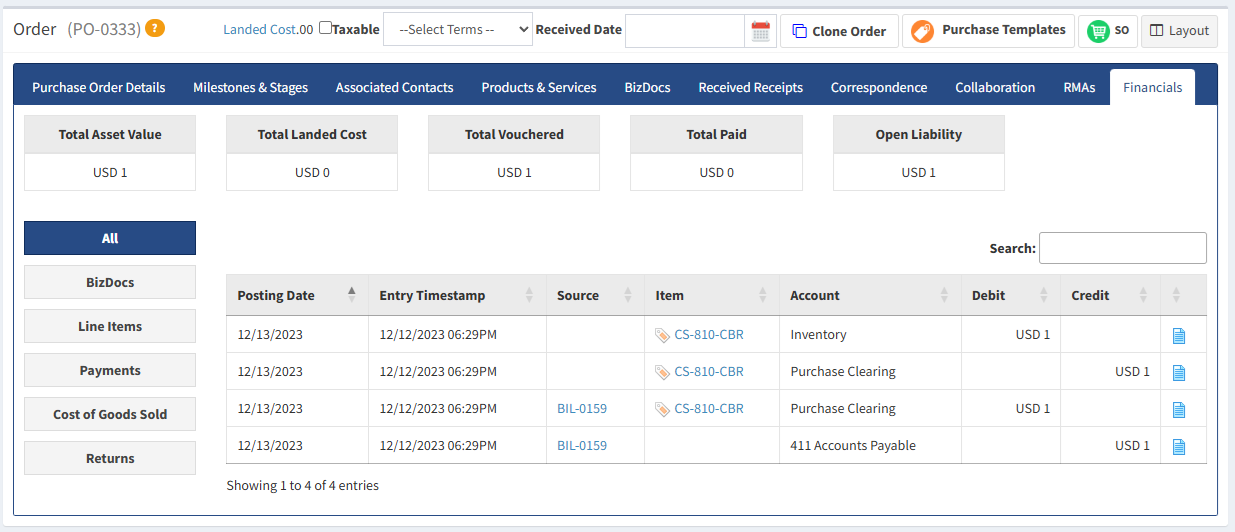Open the Select Terms dropdown
The width and height of the screenshot is (1235, 532).
[458, 30]
